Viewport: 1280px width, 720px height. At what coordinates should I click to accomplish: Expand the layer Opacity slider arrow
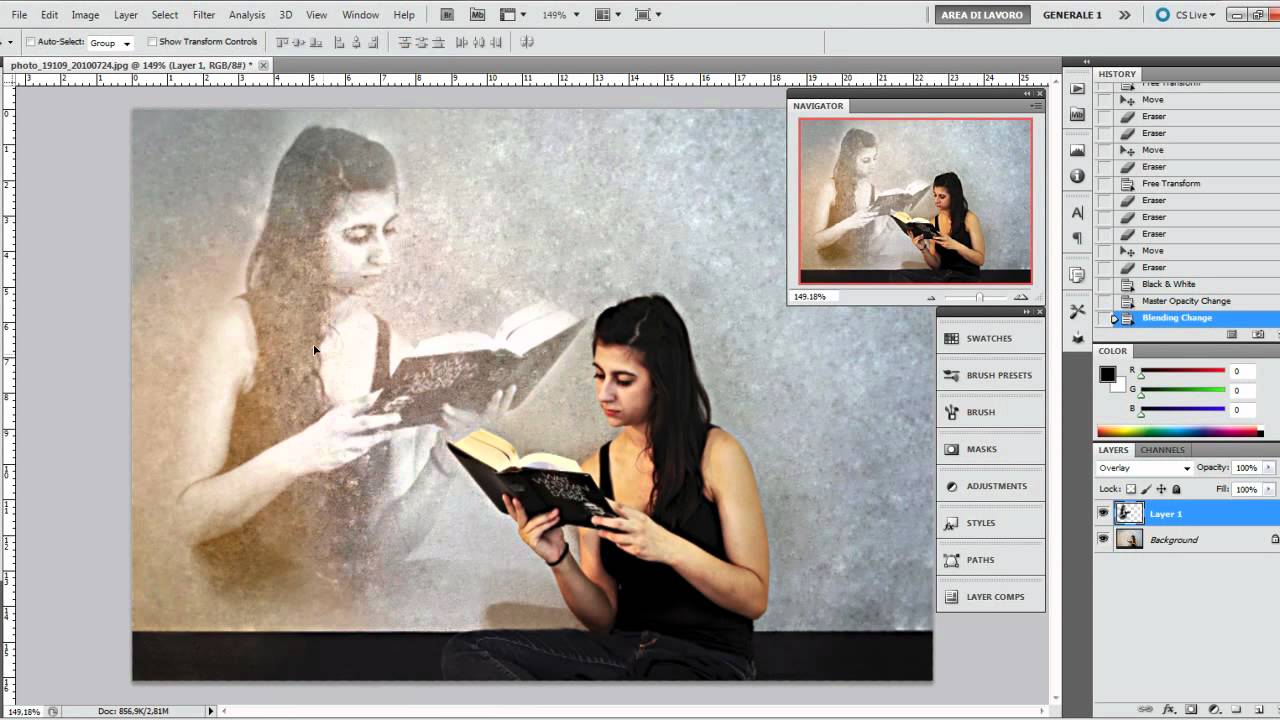click(x=1269, y=468)
